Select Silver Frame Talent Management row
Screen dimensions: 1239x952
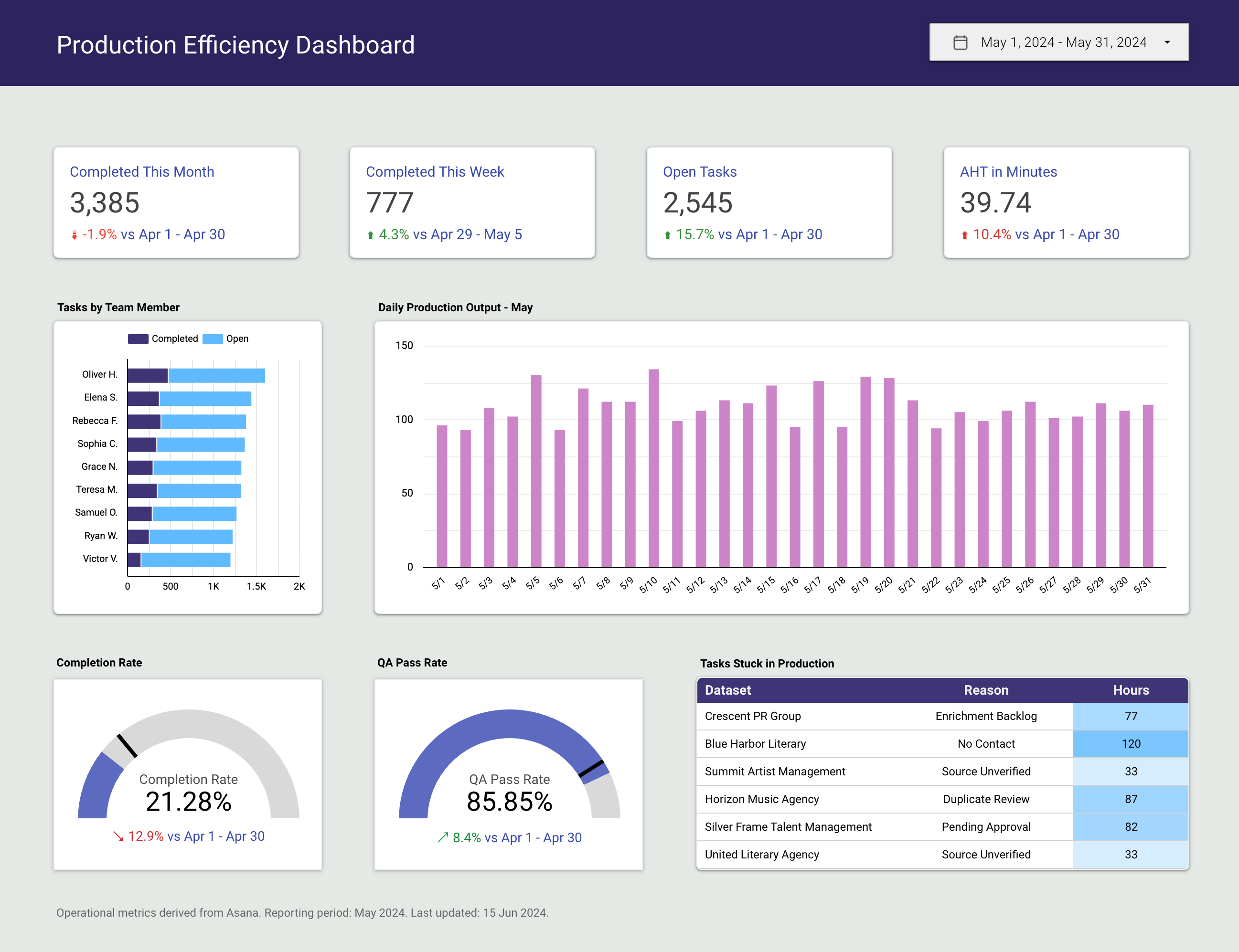(942, 827)
